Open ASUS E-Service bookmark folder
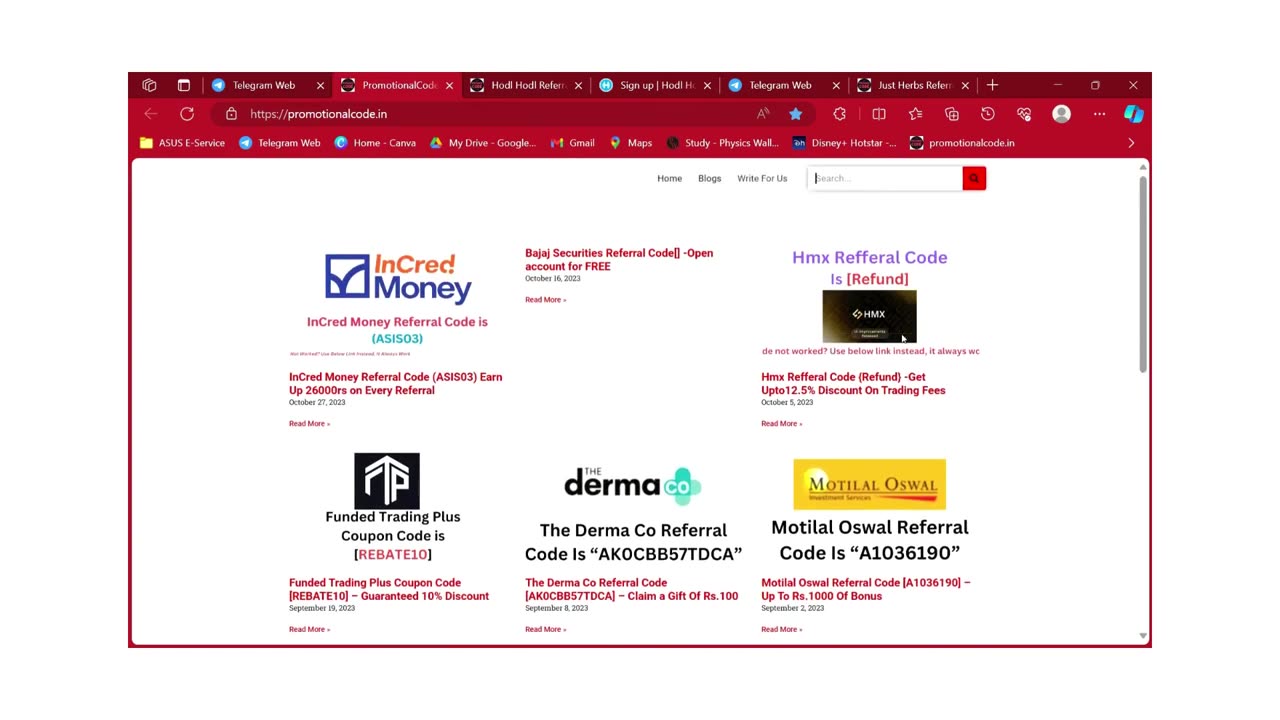 (182, 143)
